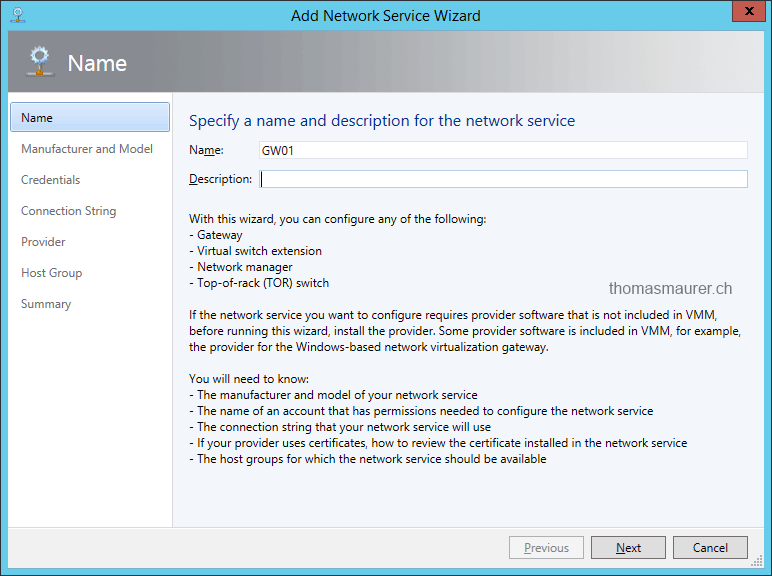
Task: Click the Name label beside GW01 field
Action: (x=206, y=150)
